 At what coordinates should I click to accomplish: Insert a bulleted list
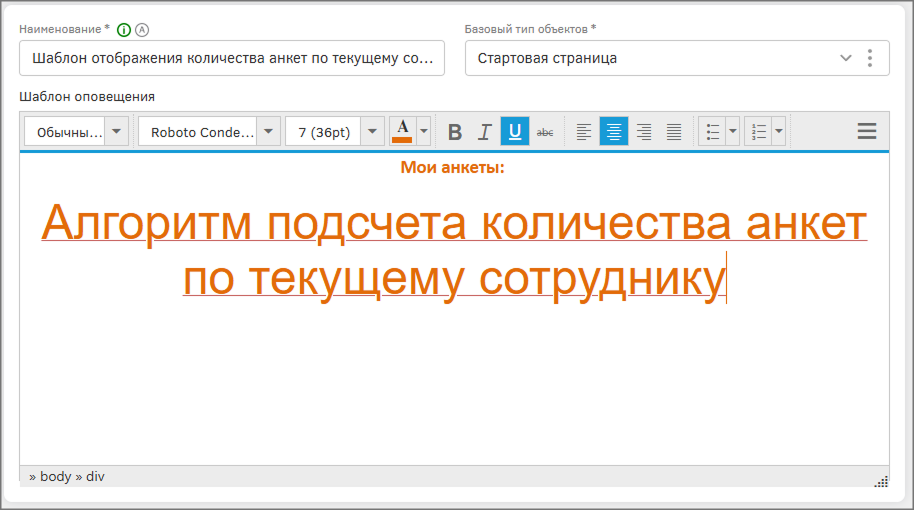tap(713, 132)
